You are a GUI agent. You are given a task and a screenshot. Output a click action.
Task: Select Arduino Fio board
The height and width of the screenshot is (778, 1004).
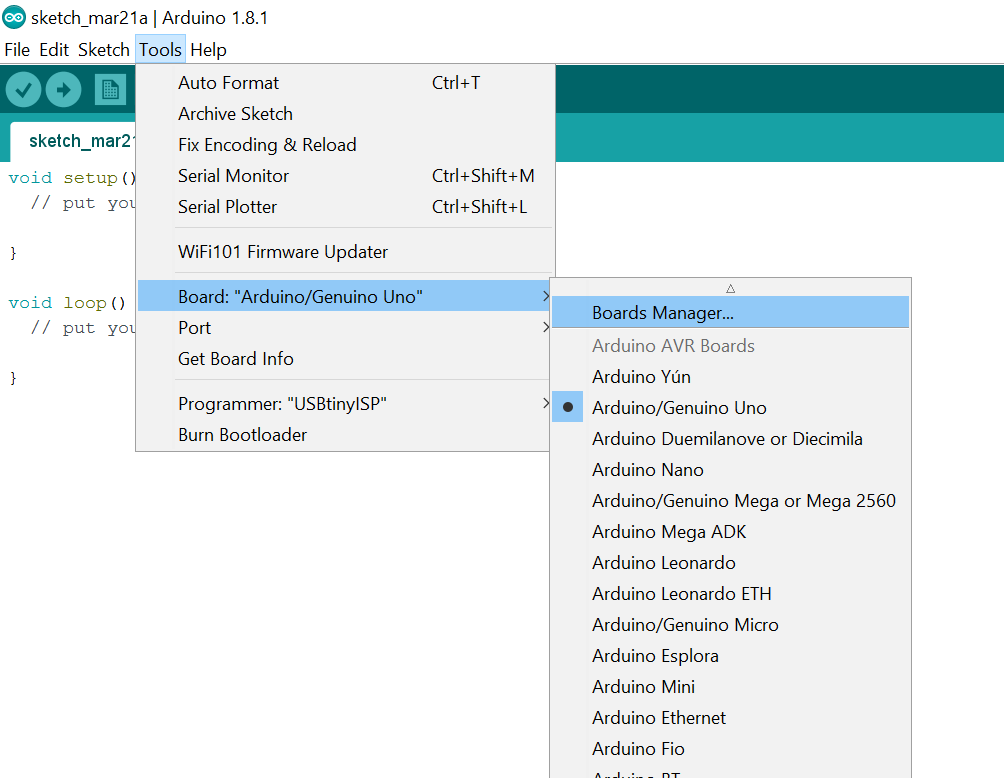point(730,749)
